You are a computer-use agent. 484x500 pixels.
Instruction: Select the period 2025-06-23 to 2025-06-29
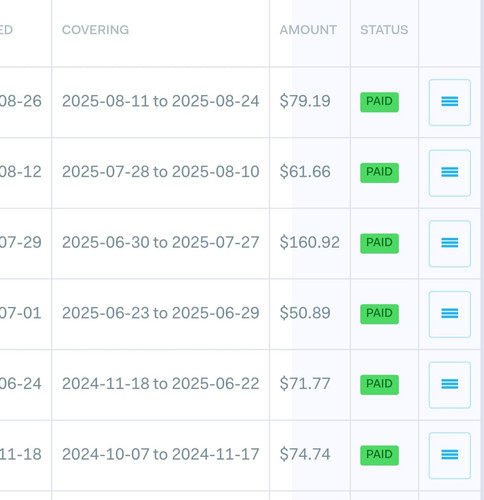(161, 313)
